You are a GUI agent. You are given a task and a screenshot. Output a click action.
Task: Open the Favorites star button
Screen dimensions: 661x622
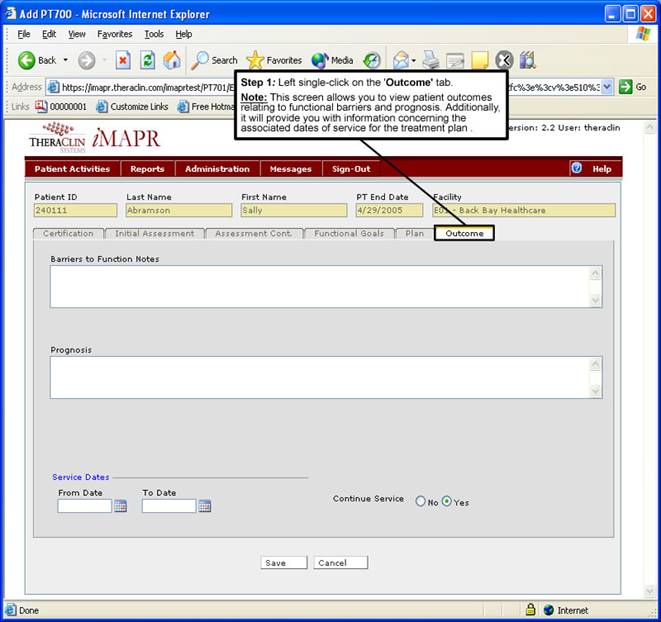click(x=274, y=60)
